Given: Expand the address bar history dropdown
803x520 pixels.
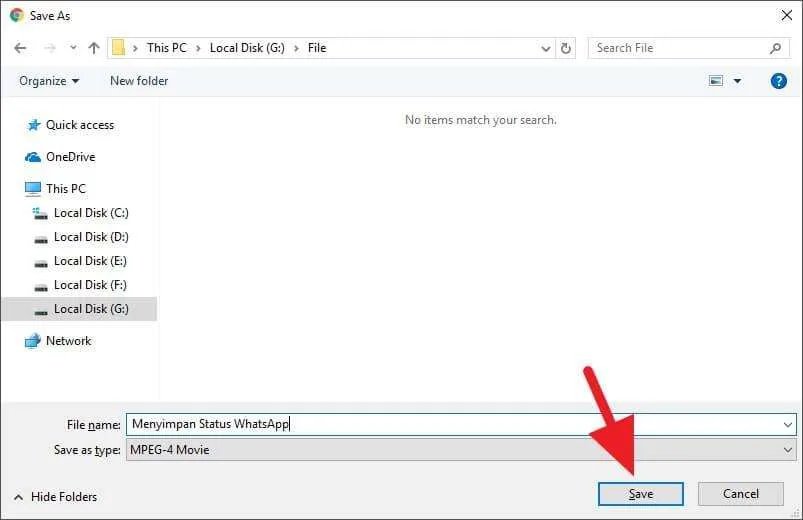Looking at the screenshot, I should click(546, 49).
